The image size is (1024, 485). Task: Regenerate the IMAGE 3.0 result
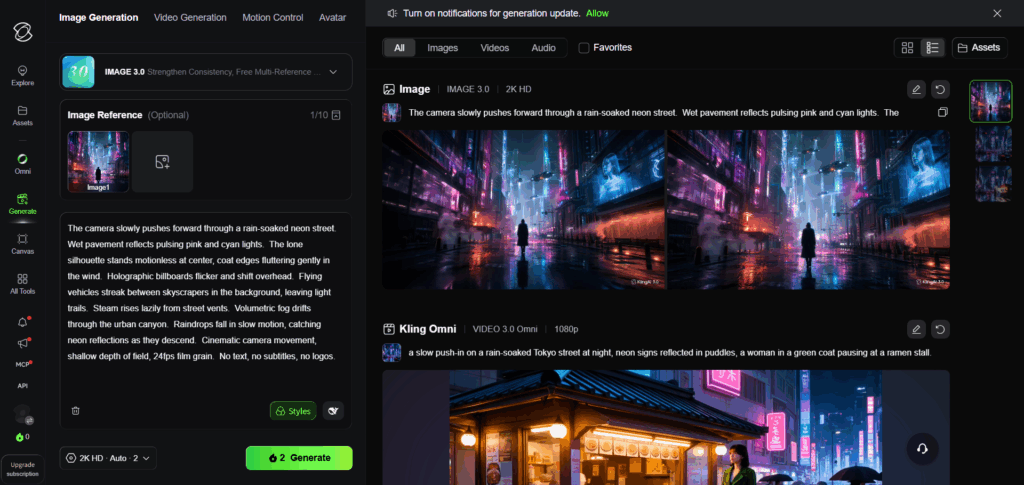[940, 89]
